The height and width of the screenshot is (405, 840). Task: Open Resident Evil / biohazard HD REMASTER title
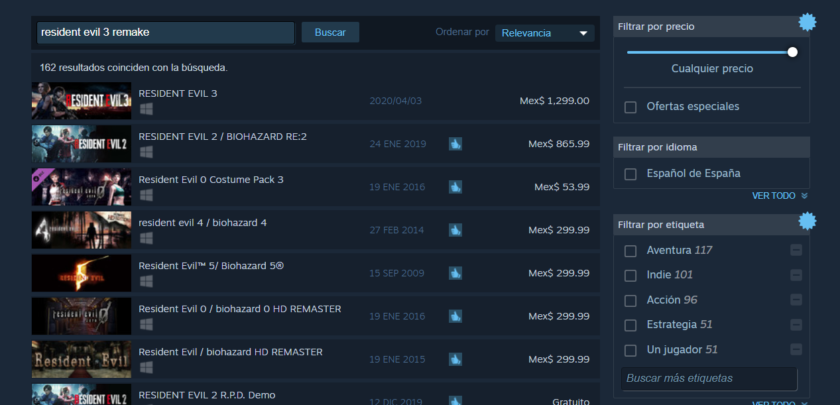click(231, 352)
